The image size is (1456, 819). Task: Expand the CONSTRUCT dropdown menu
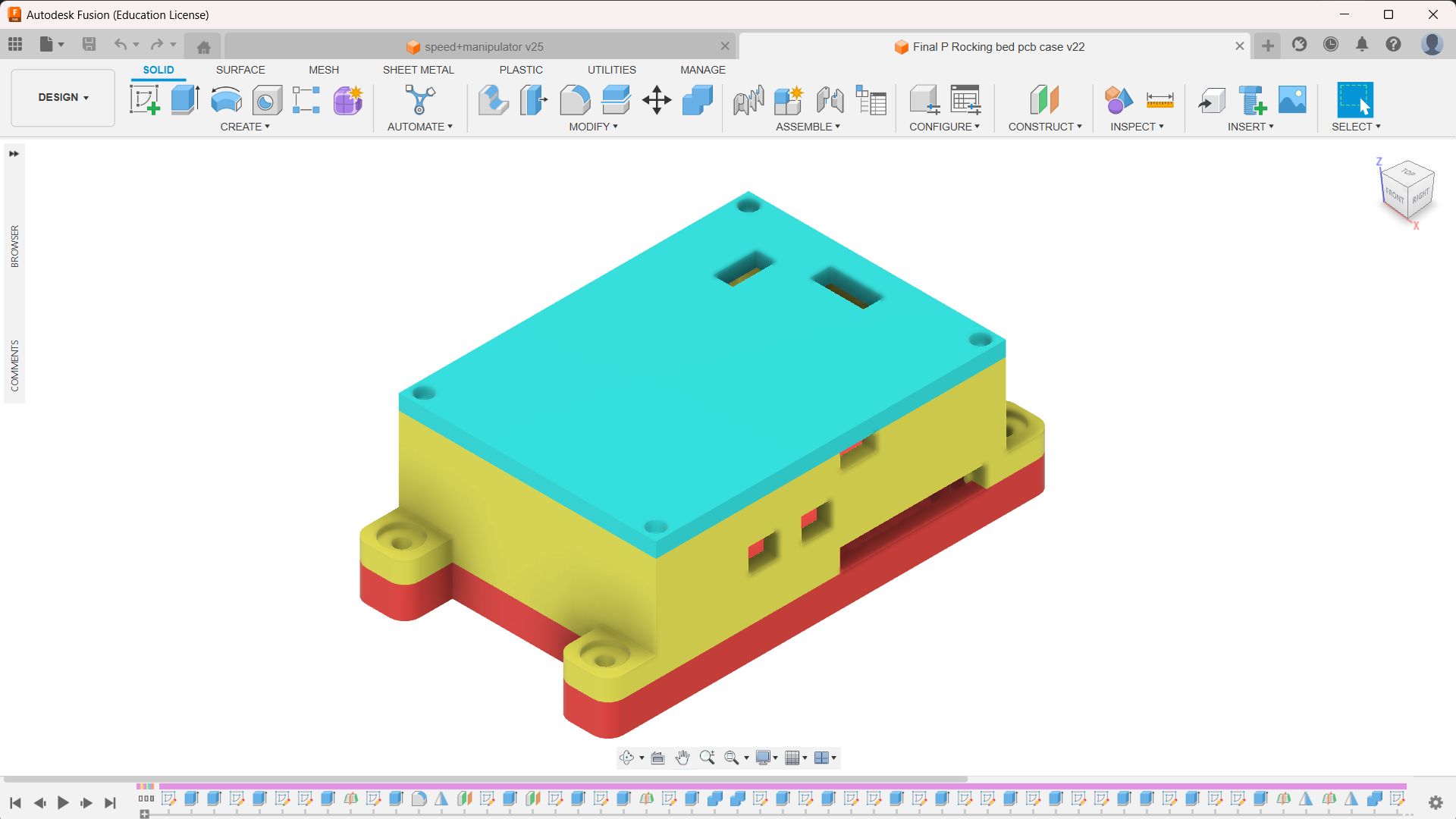coord(1044,127)
